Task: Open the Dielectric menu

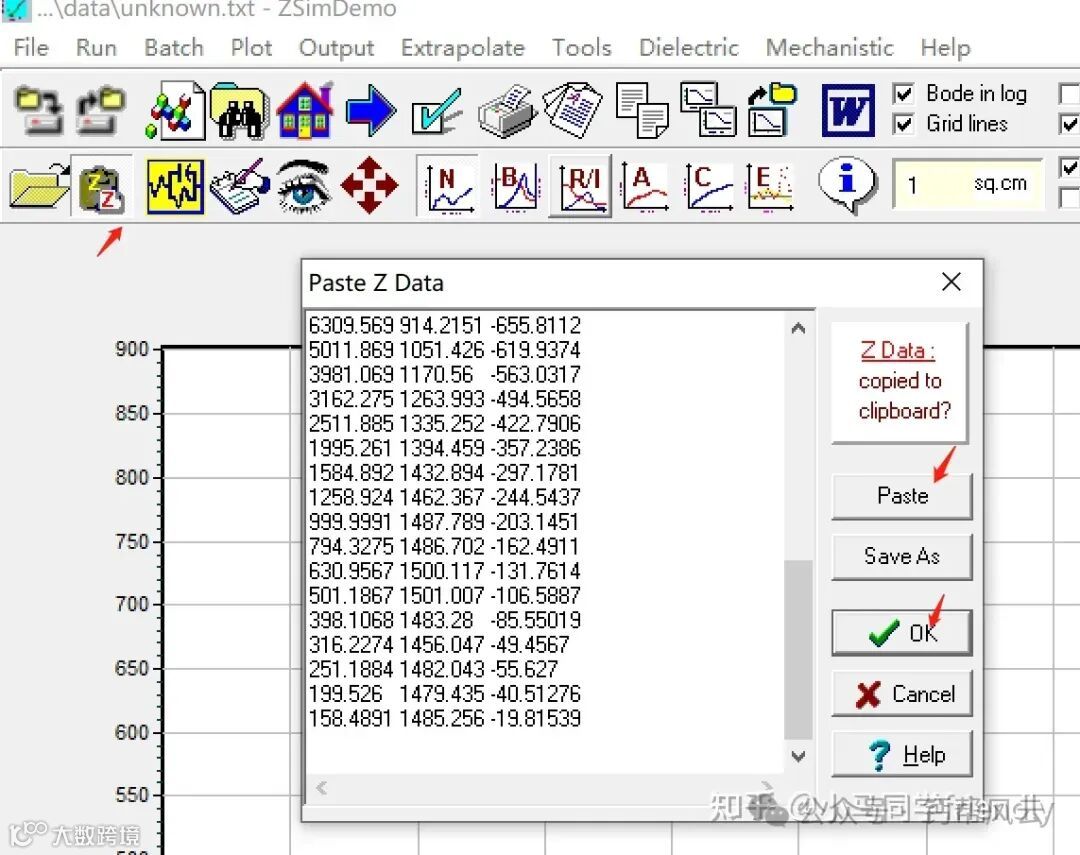Action: (689, 48)
